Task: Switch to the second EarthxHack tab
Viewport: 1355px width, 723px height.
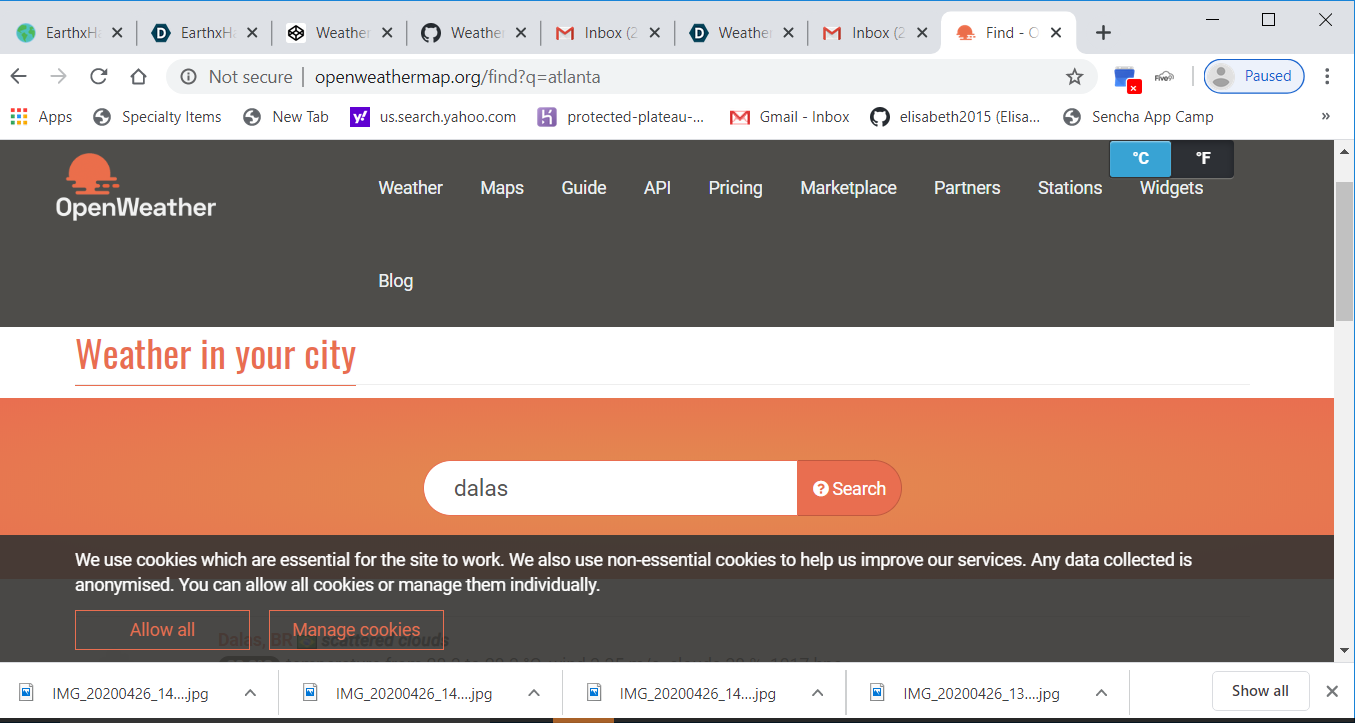Action: pyautogui.click(x=205, y=33)
